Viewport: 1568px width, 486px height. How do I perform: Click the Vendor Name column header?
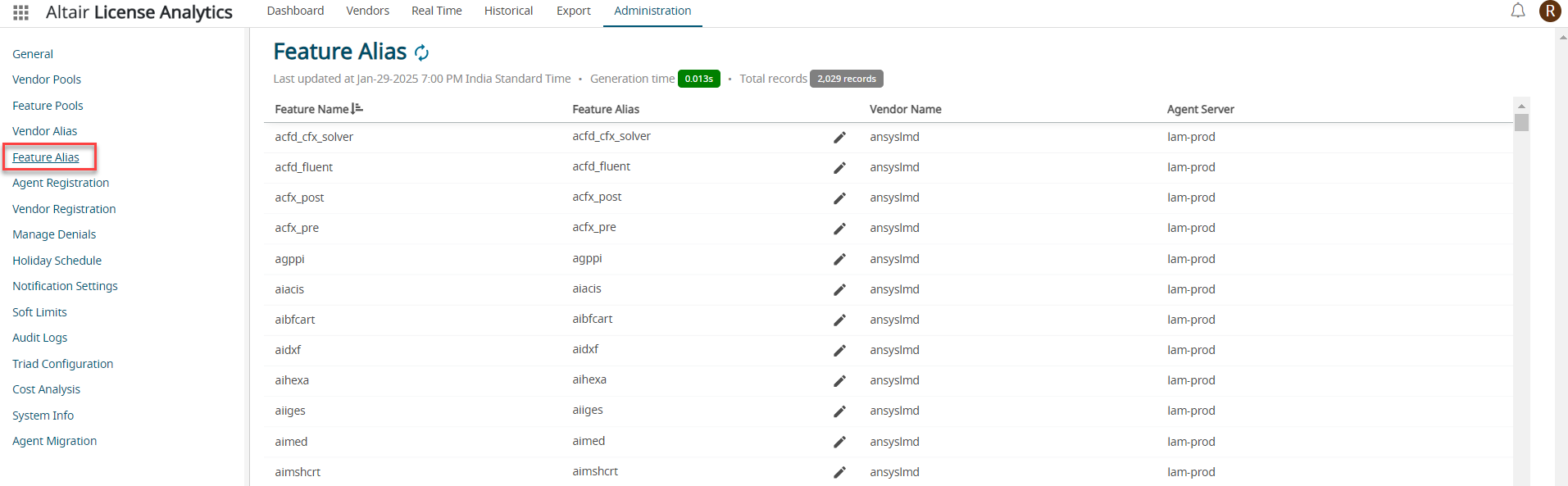(905, 109)
